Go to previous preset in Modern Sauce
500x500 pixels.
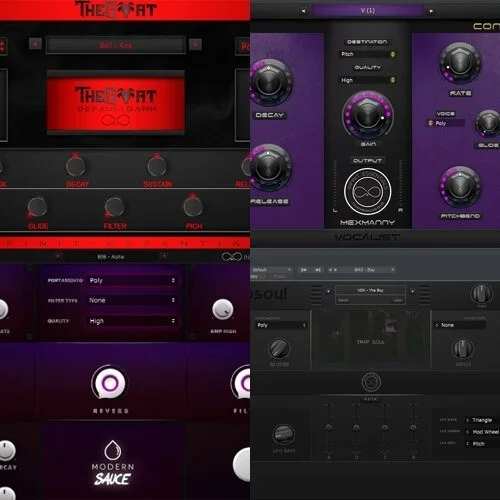tap(59, 256)
